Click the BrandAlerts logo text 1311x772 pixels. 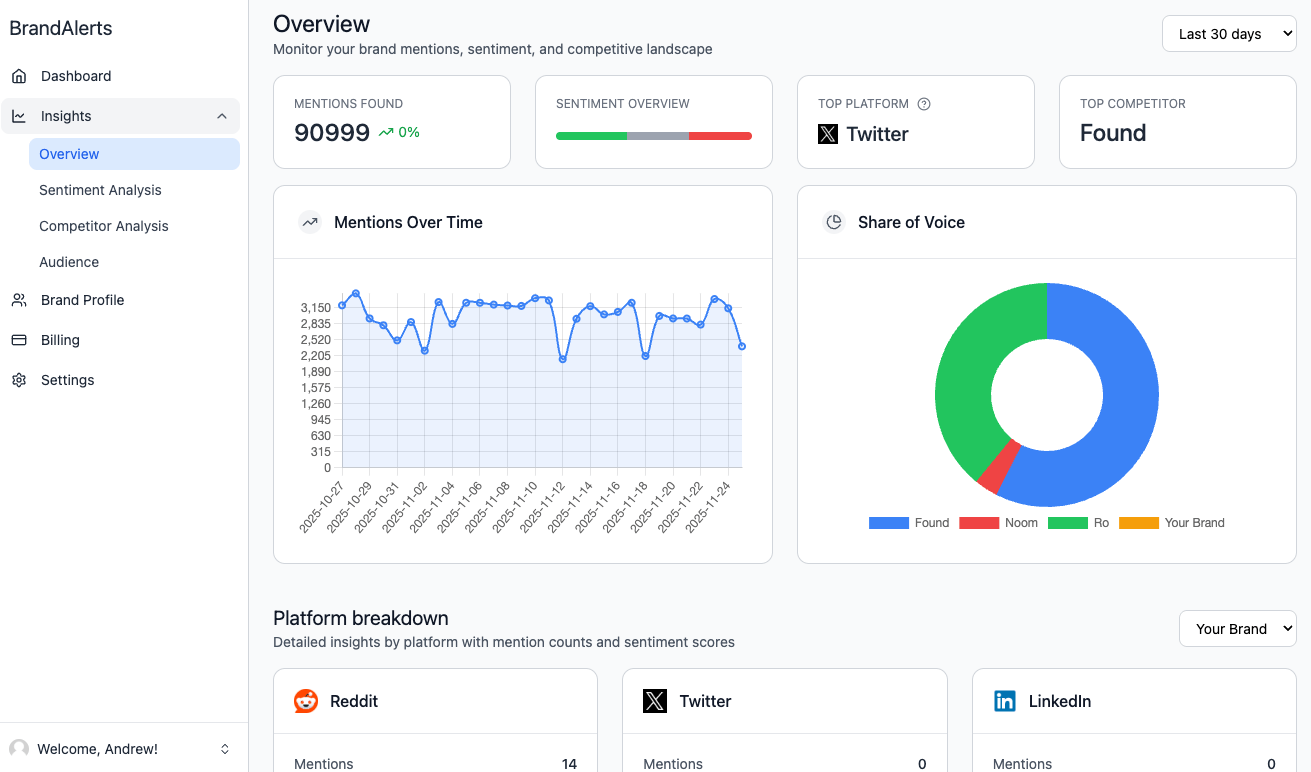pos(61,28)
